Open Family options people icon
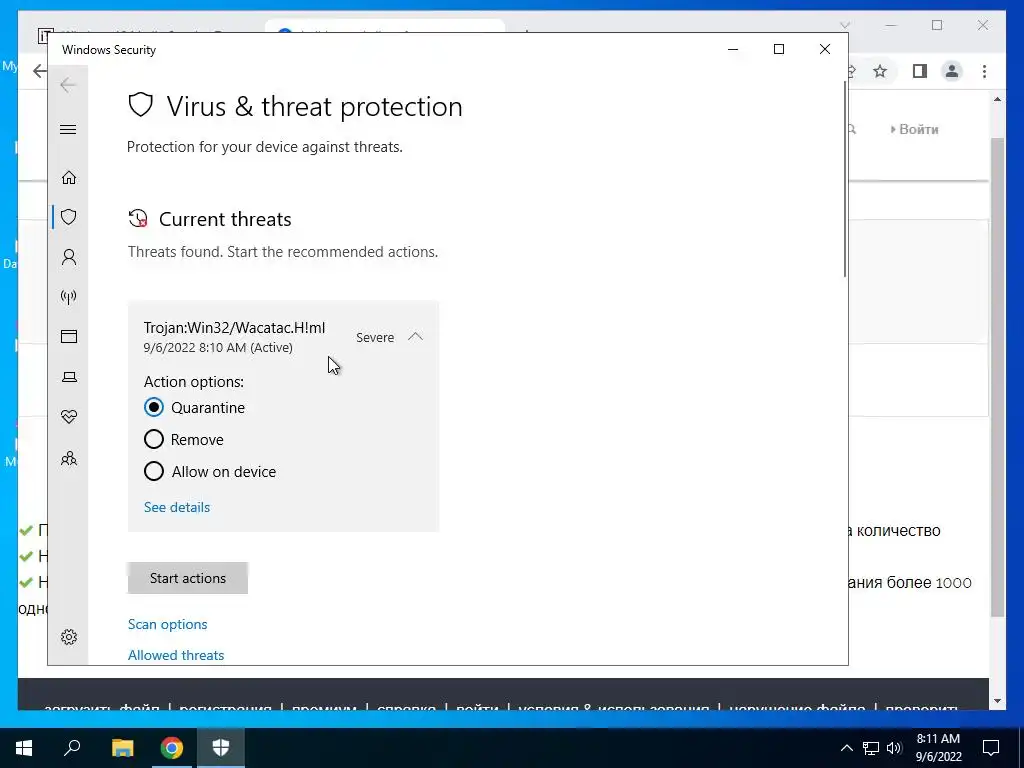 (69, 458)
